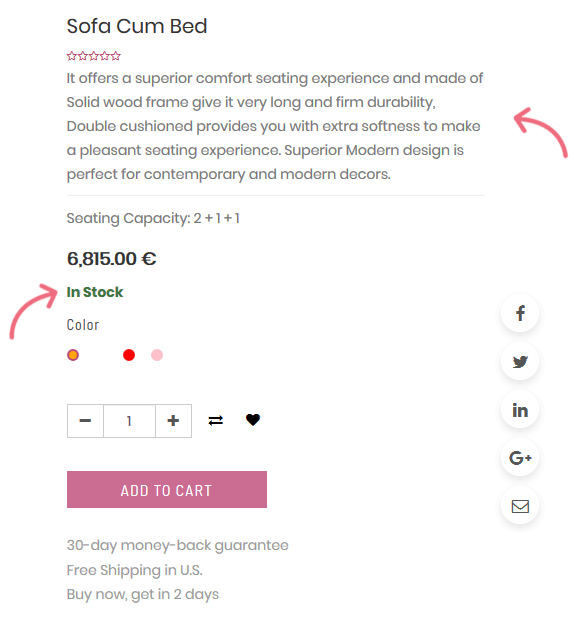Viewport: 582px width, 621px height.
Task: Increase quantity with plus button
Action: coord(173,421)
